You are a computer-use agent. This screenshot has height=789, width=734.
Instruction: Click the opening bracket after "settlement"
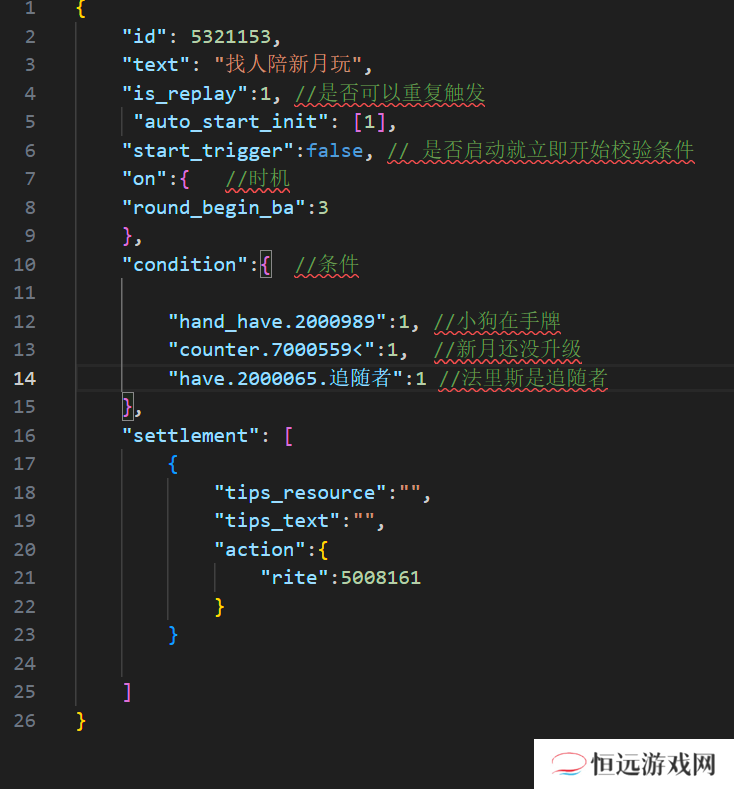click(288, 436)
